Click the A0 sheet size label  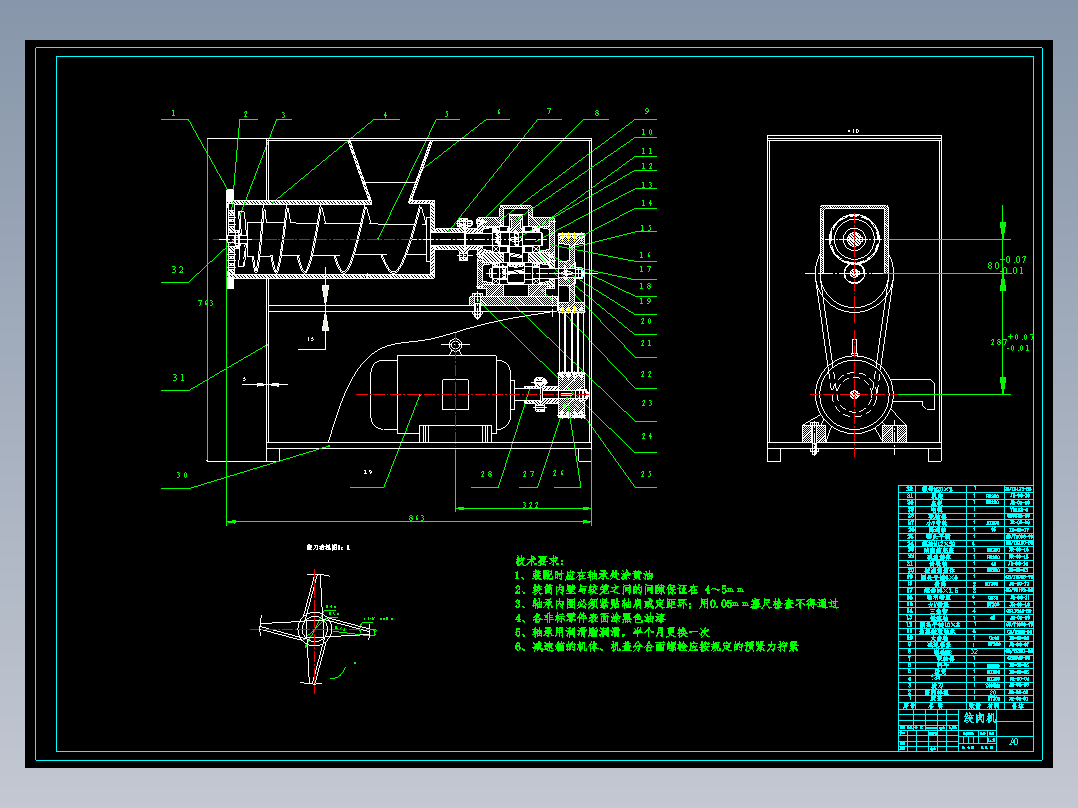[x=1013, y=742]
